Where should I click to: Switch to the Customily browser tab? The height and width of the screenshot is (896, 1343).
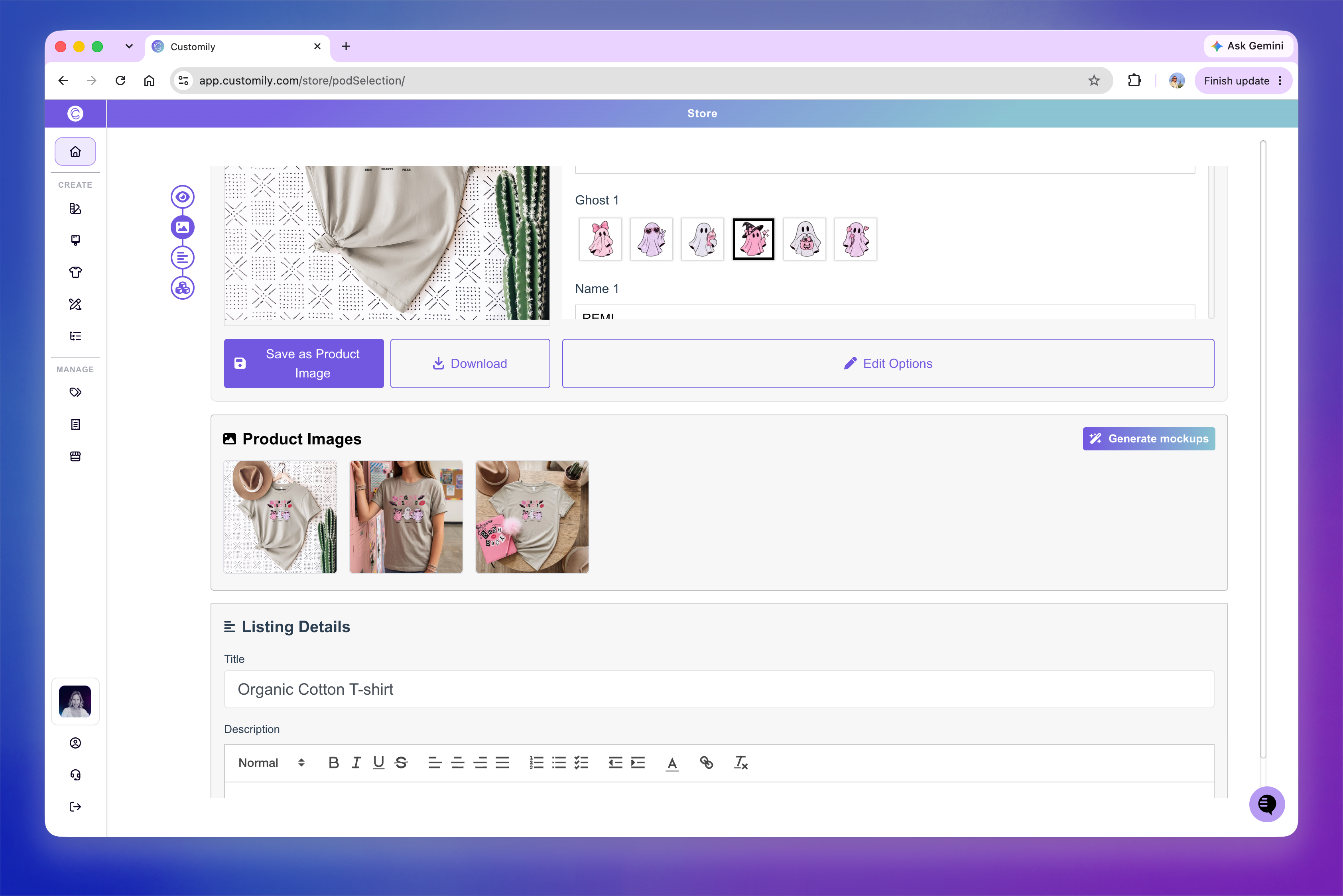click(237, 47)
